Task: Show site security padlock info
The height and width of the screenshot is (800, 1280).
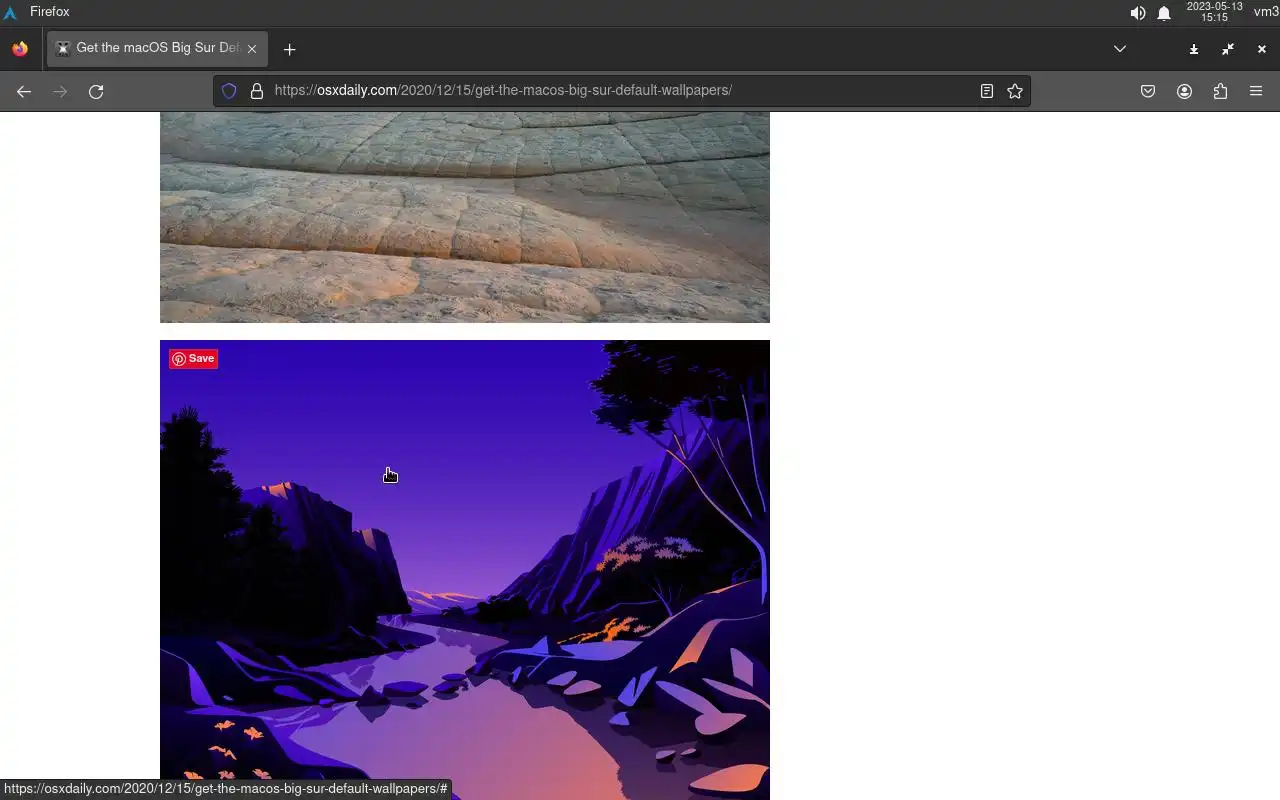Action: (x=257, y=91)
